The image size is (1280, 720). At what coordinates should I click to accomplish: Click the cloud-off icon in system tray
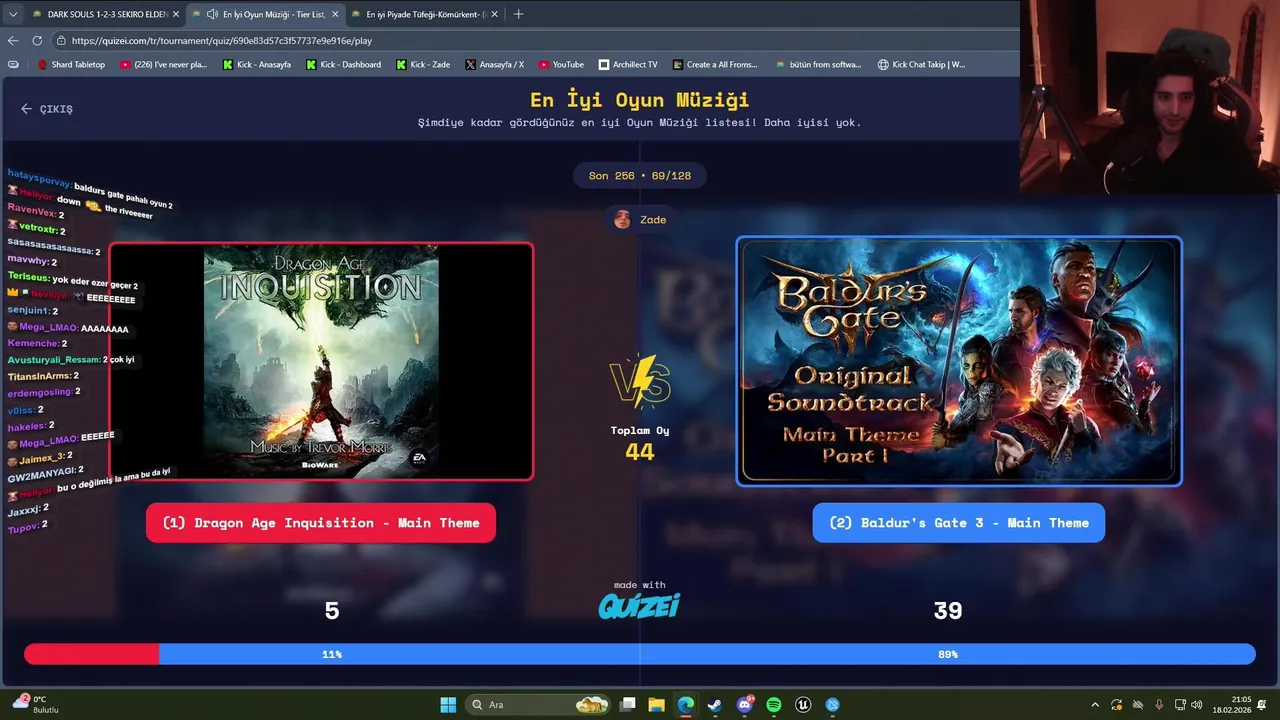coord(1138,705)
